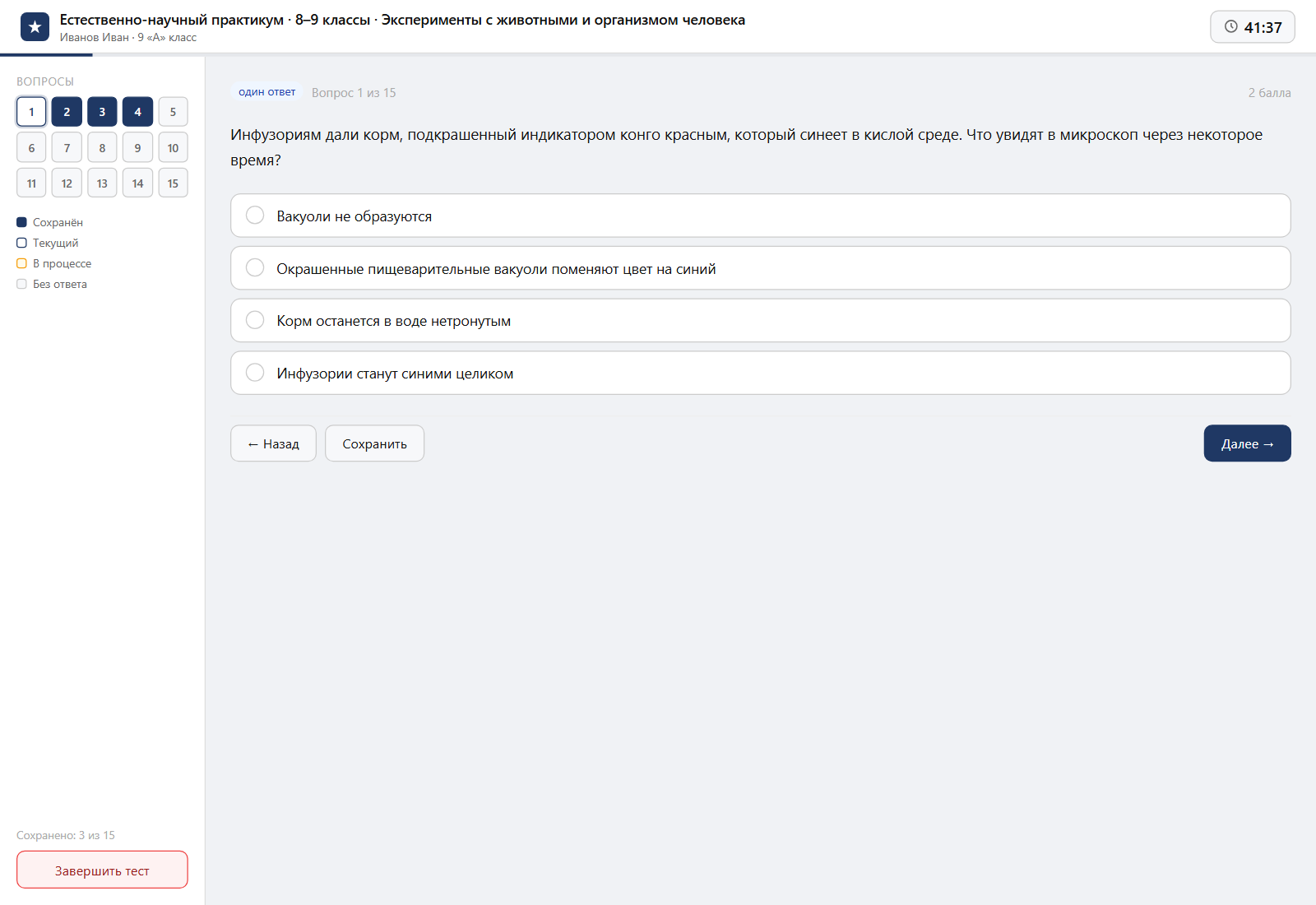Go to question 8
The height and width of the screenshot is (905, 1316).
click(102, 148)
